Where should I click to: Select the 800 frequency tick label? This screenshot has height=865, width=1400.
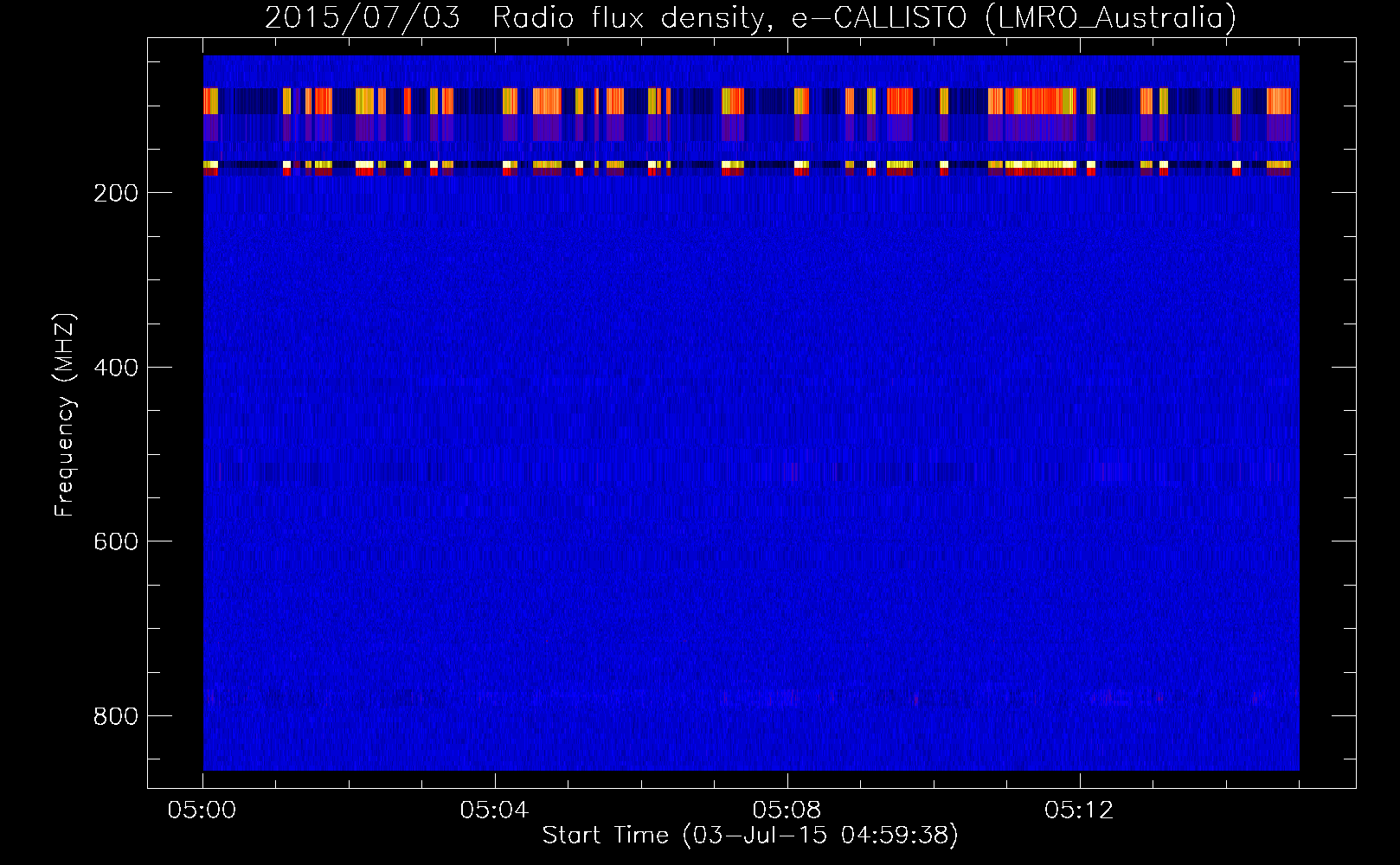(114, 716)
